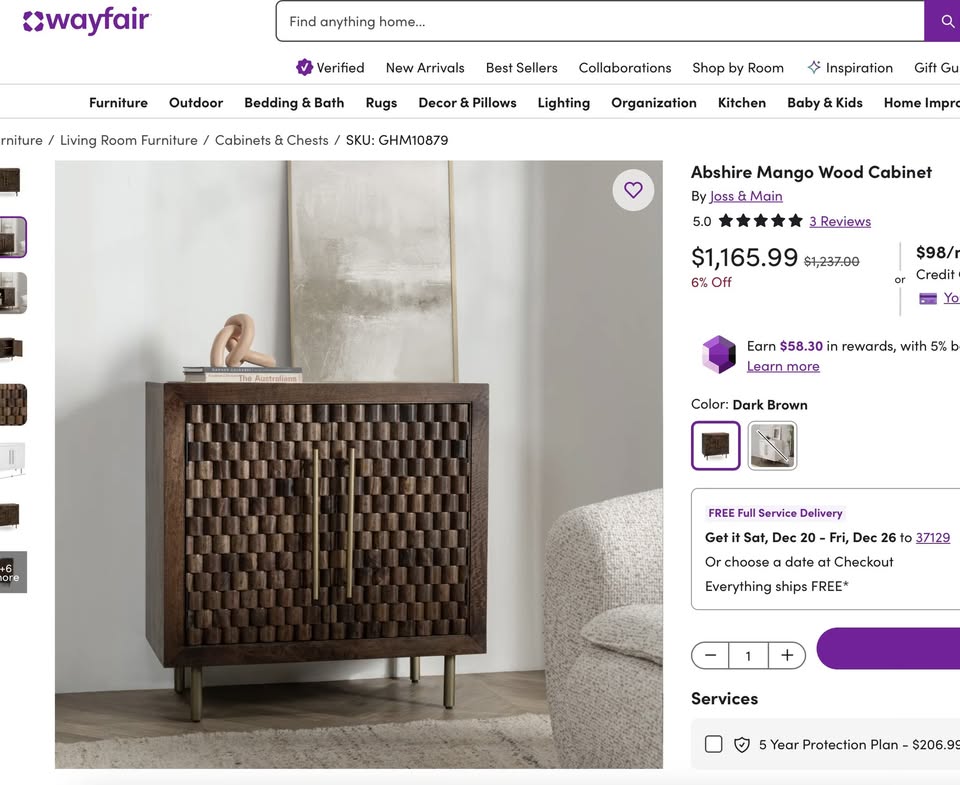Viewport: 960px width, 785px height.
Task: Click the Verified badge icon
Action: 304,67
